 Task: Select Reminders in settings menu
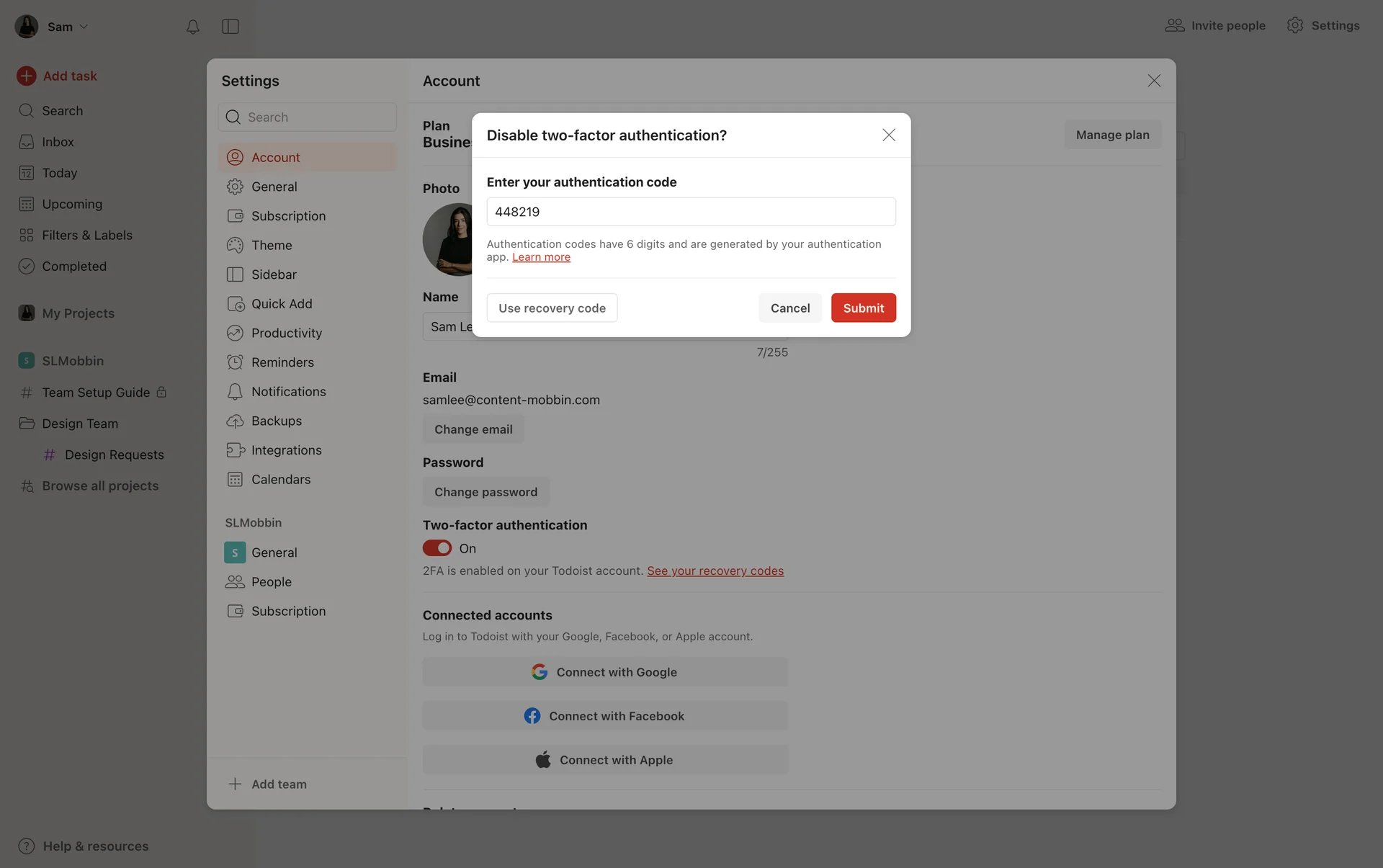(282, 362)
